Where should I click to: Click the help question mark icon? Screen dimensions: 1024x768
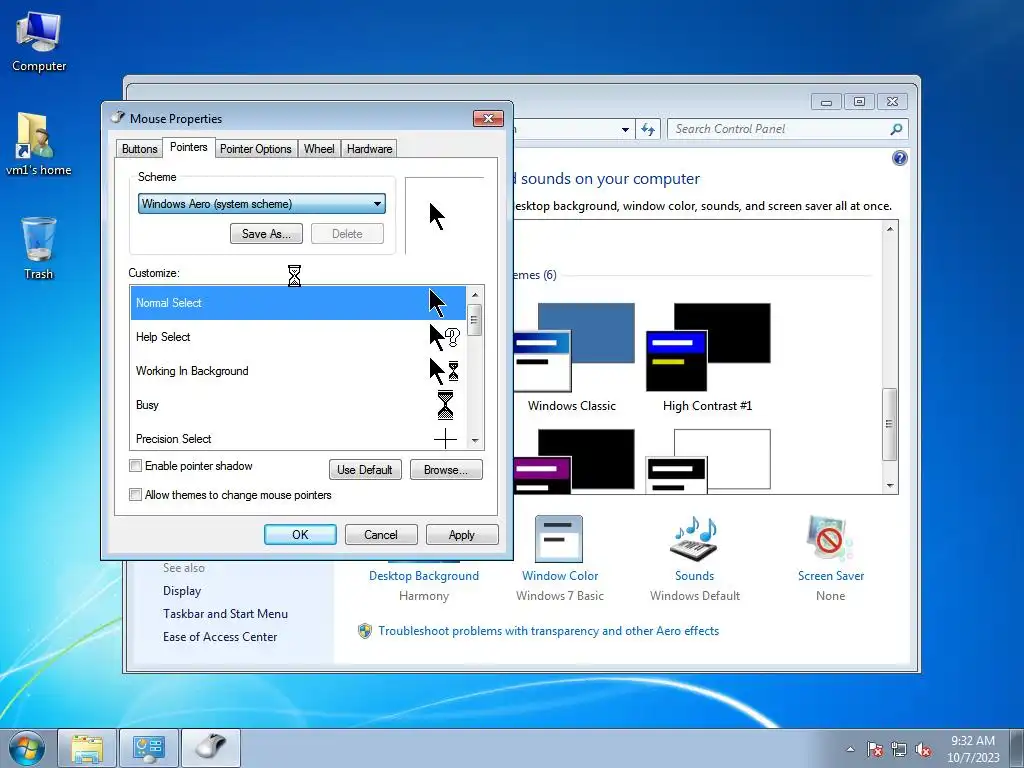(899, 158)
